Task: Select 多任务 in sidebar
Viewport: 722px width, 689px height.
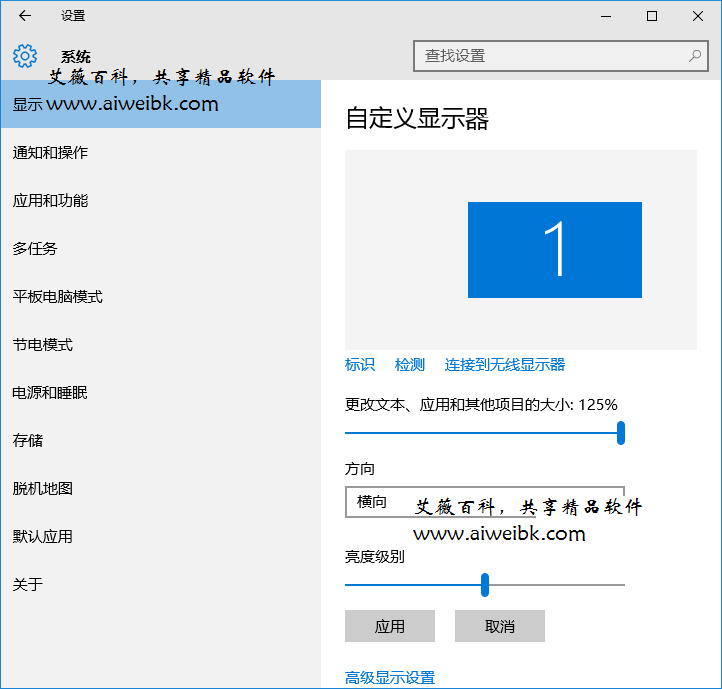Action: [161, 249]
